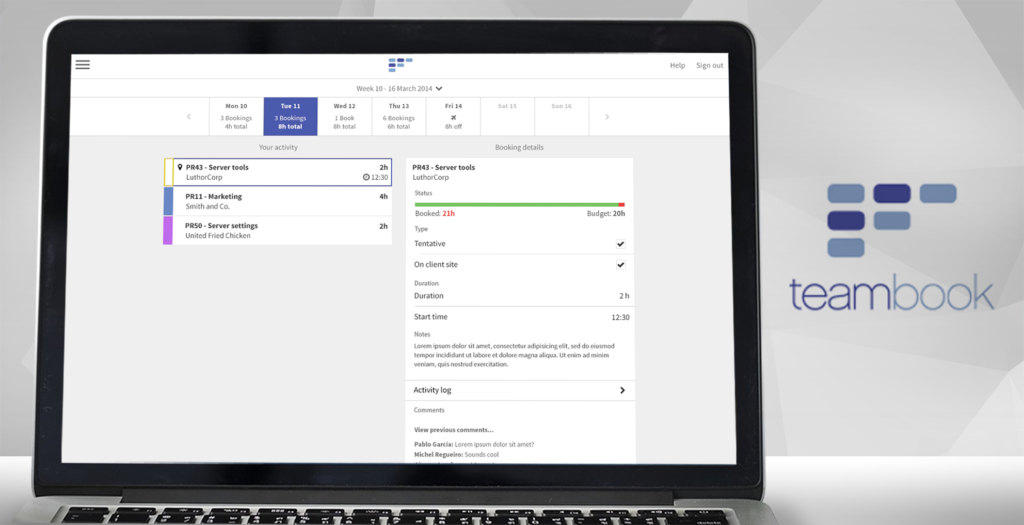Click the large teambook brand logo
Image resolution: width=1024 pixels, height=525 pixels.
coord(891,248)
